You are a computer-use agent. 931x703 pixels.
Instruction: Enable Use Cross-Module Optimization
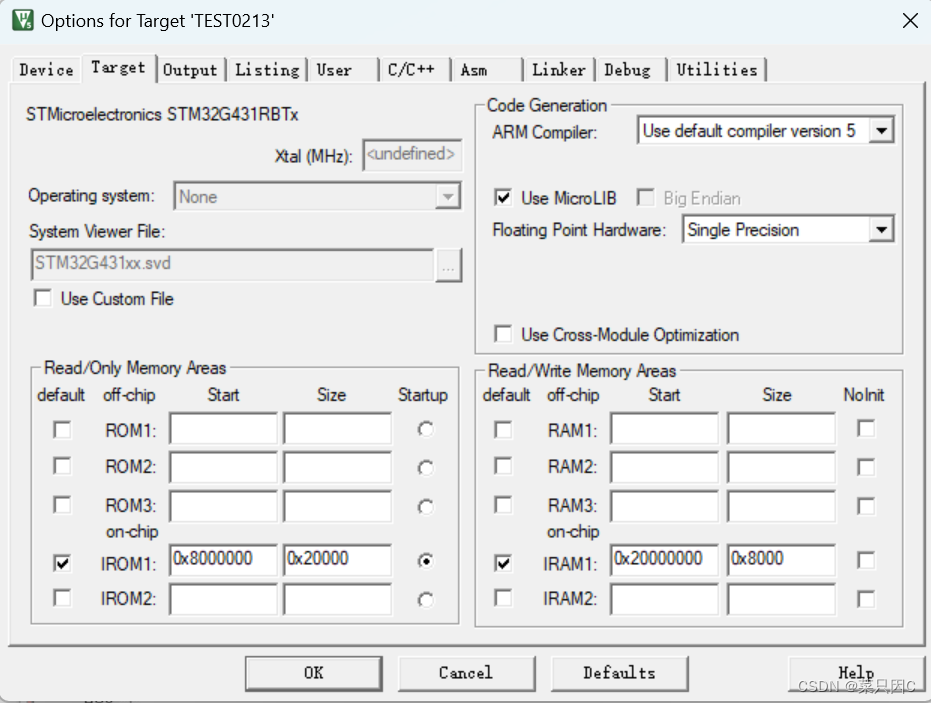pyautogui.click(x=503, y=334)
